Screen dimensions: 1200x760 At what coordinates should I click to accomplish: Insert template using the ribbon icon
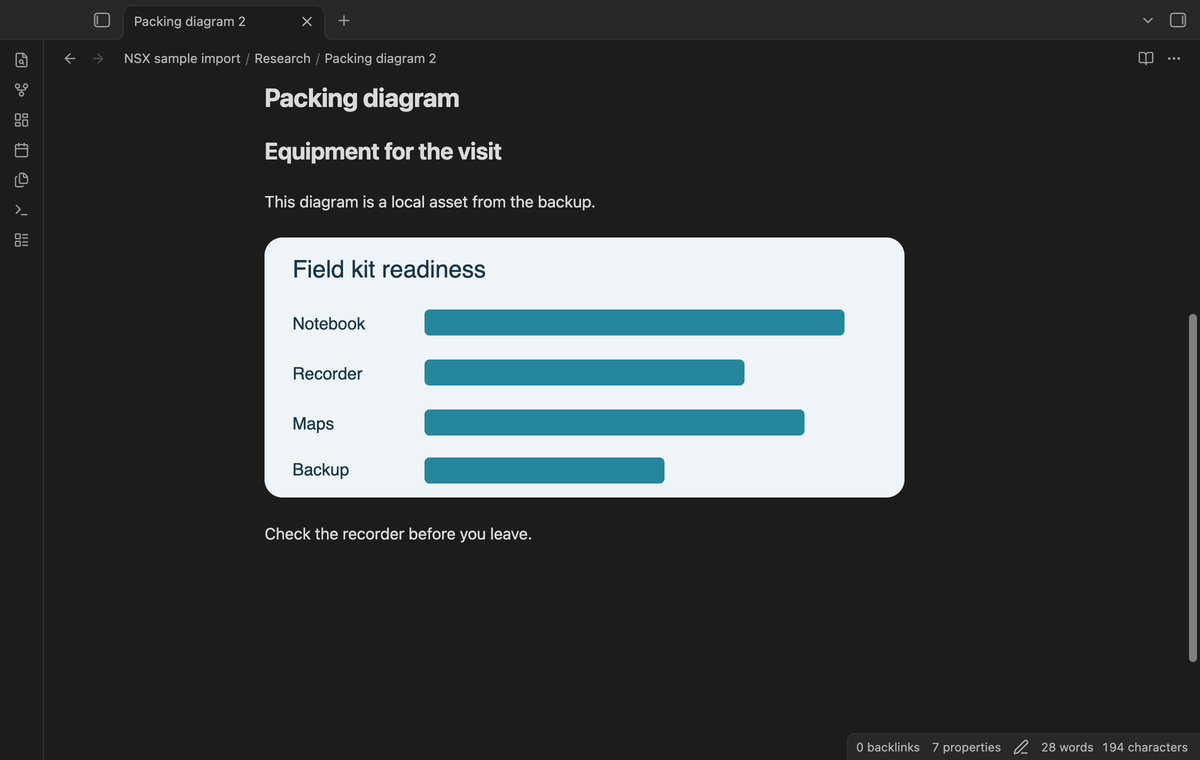22,181
